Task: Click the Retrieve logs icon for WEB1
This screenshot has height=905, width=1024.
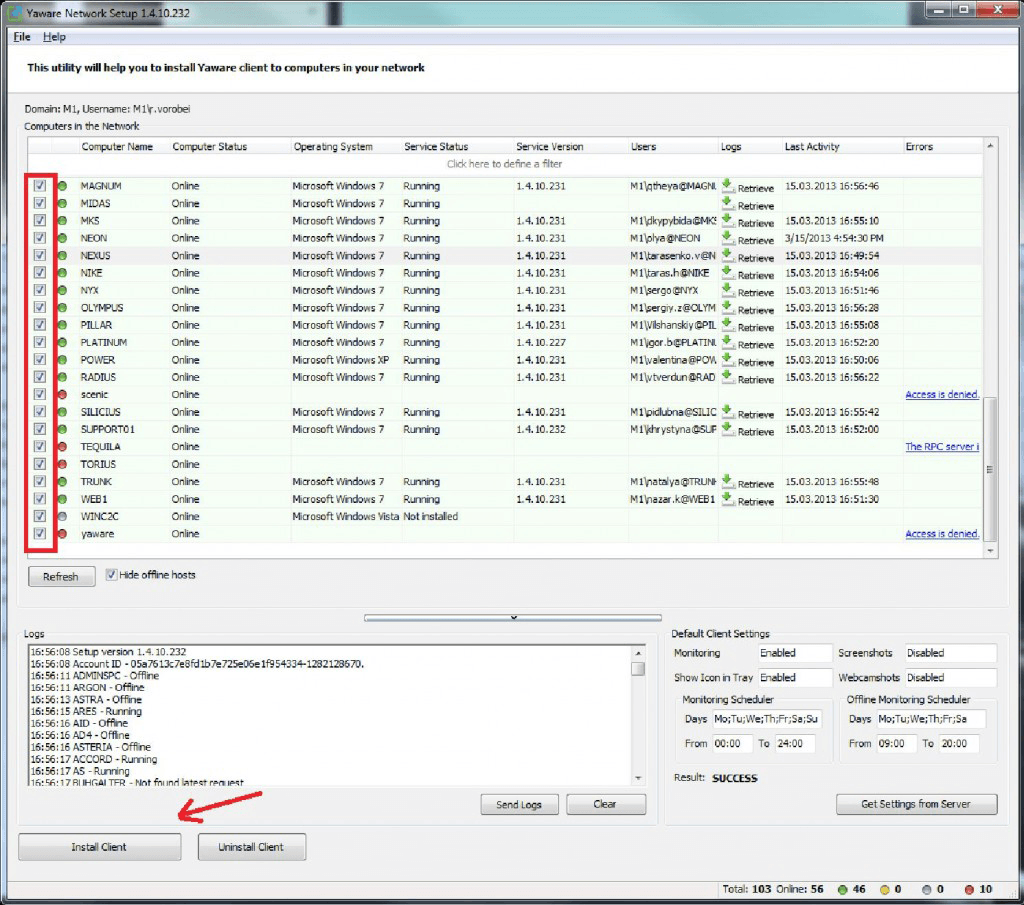Action: click(x=727, y=499)
